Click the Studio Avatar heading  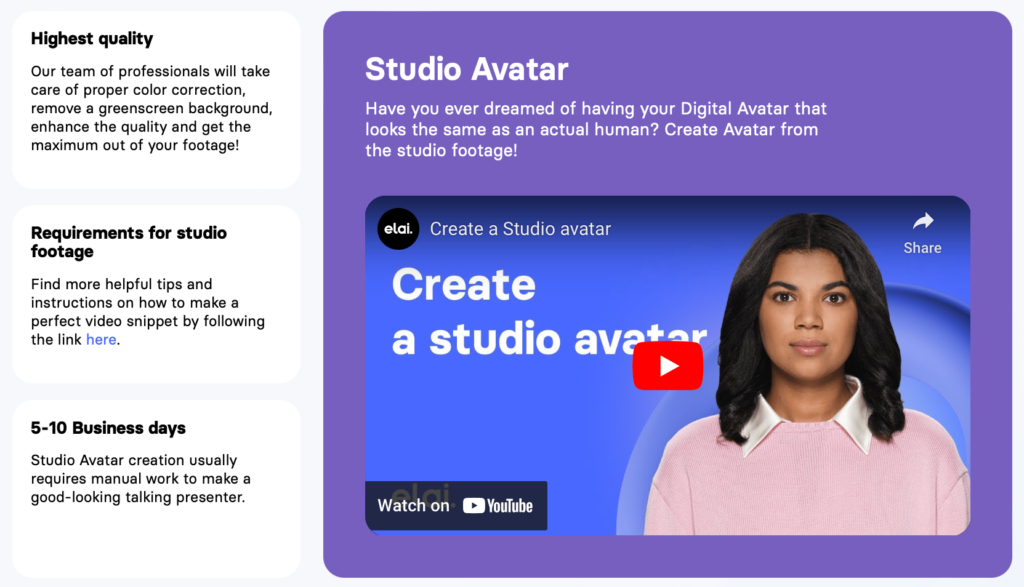(x=466, y=69)
